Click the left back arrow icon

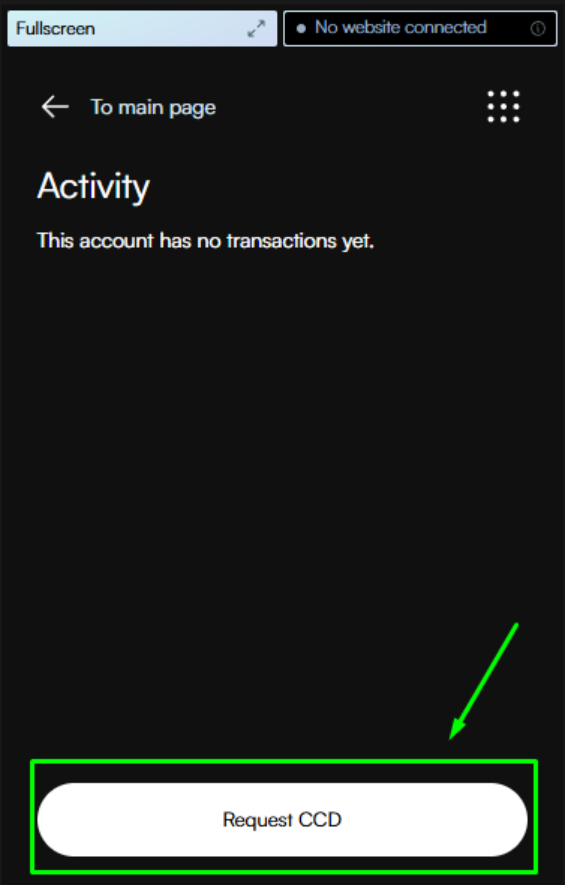55,107
